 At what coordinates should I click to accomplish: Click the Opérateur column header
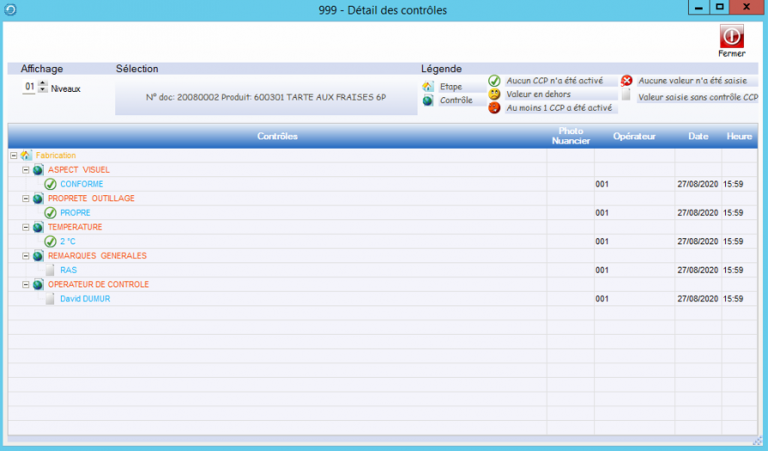coord(634,136)
